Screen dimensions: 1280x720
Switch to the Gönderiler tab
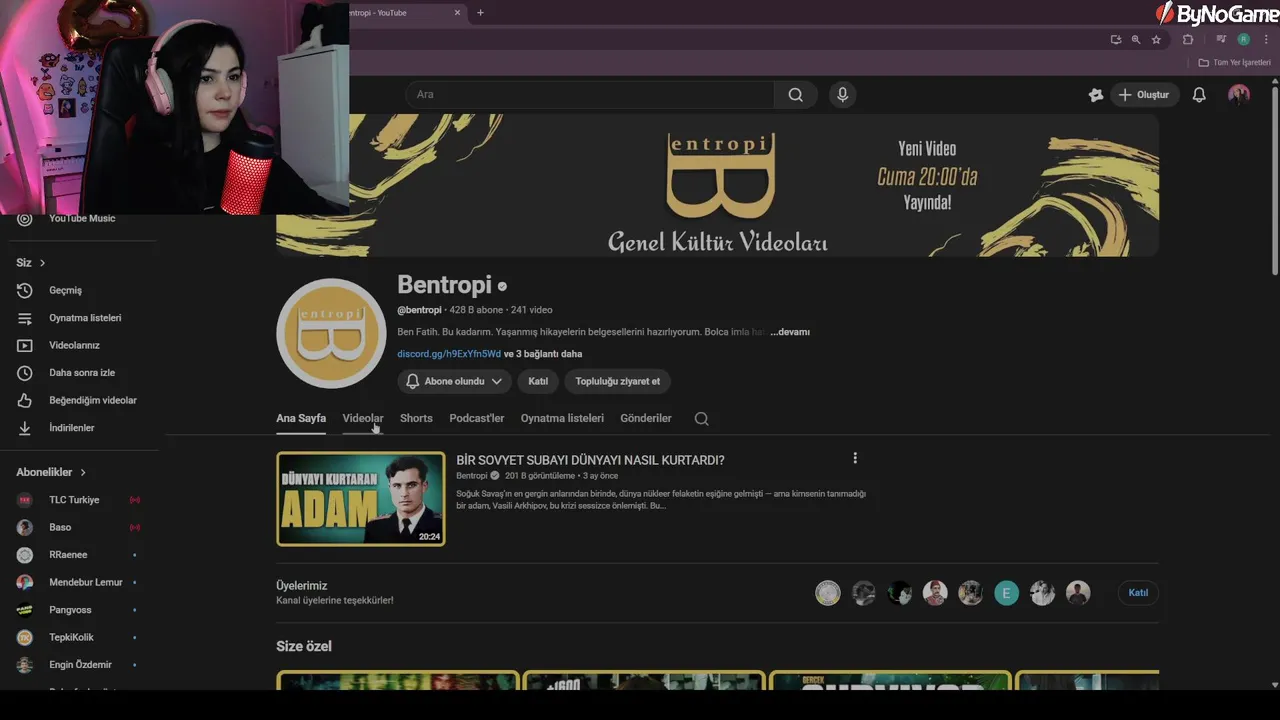tap(646, 418)
